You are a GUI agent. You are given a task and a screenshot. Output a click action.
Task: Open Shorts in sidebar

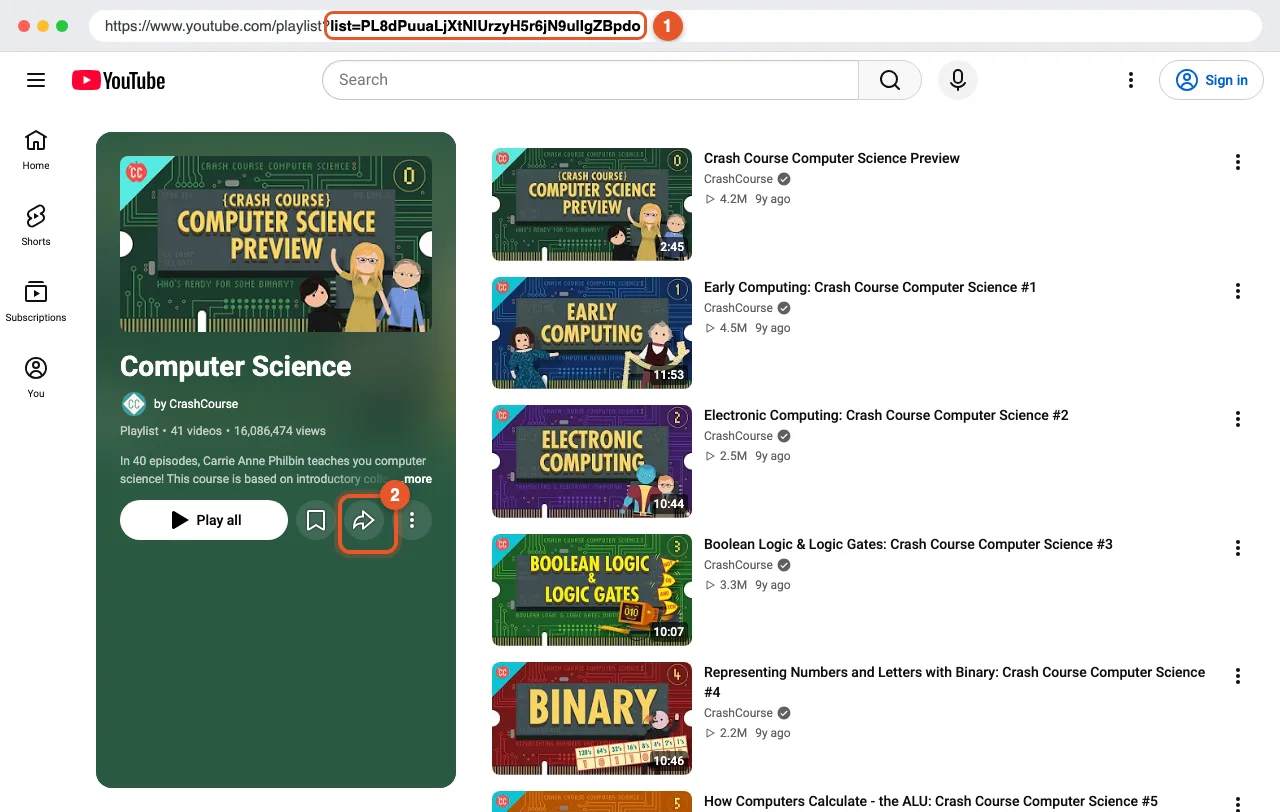tap(36, 225)
